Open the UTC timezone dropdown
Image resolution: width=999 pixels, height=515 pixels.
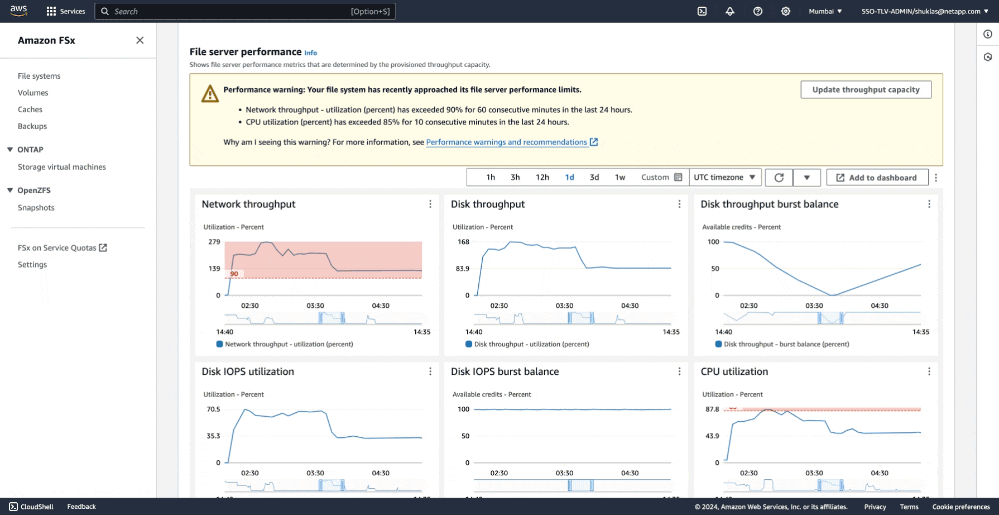(x=725, y=177)
